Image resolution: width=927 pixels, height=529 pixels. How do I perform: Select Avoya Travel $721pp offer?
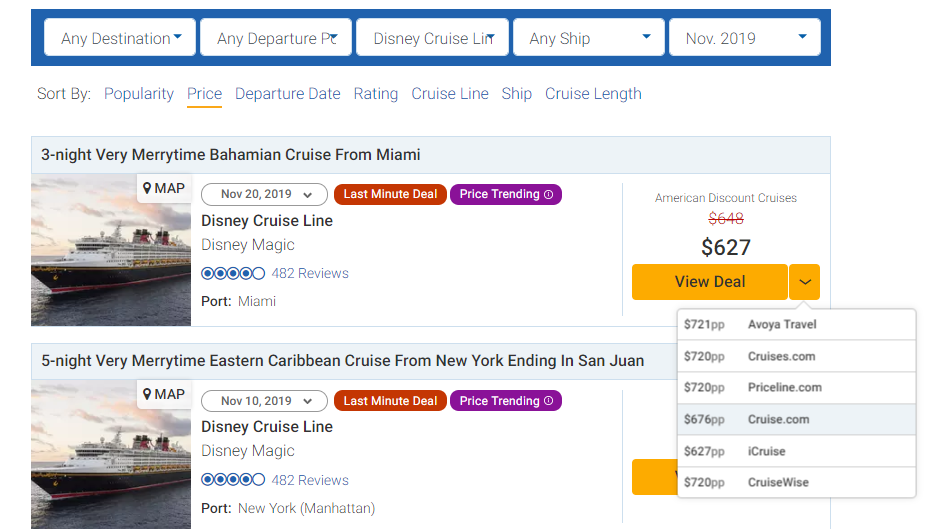[x=796, y=324]
